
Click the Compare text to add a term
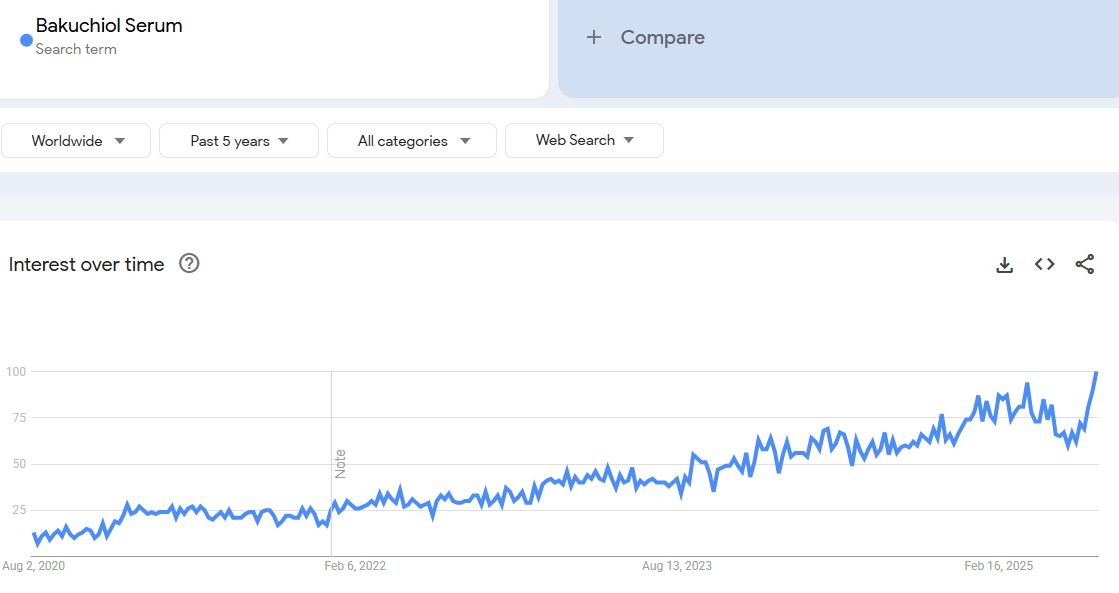pos(662,37)
